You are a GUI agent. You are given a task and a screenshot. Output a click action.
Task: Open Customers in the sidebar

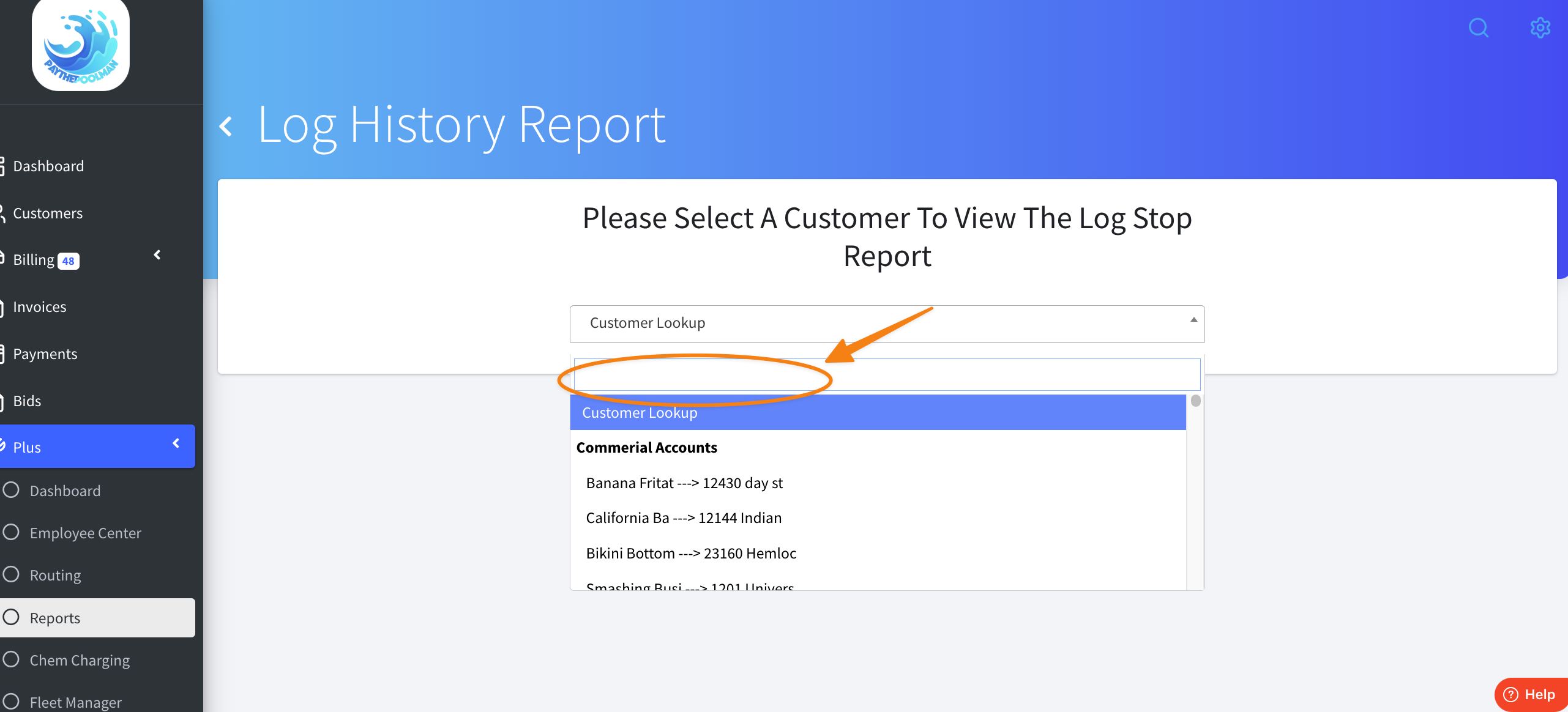click(48, 213)
